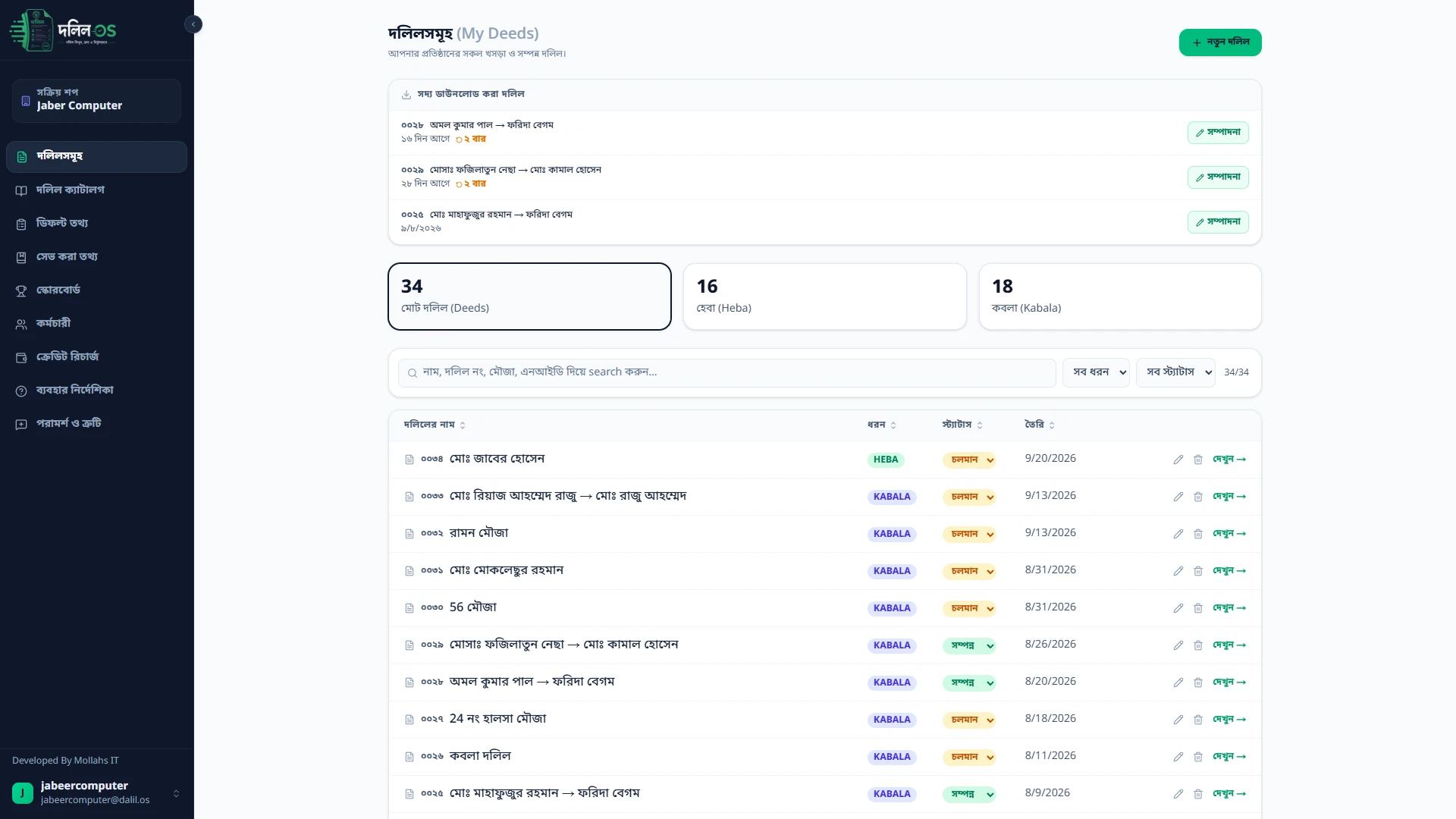Sort by ধরন column header
The height and width of the screenshot is (819, 1456).
click(881, 425)
